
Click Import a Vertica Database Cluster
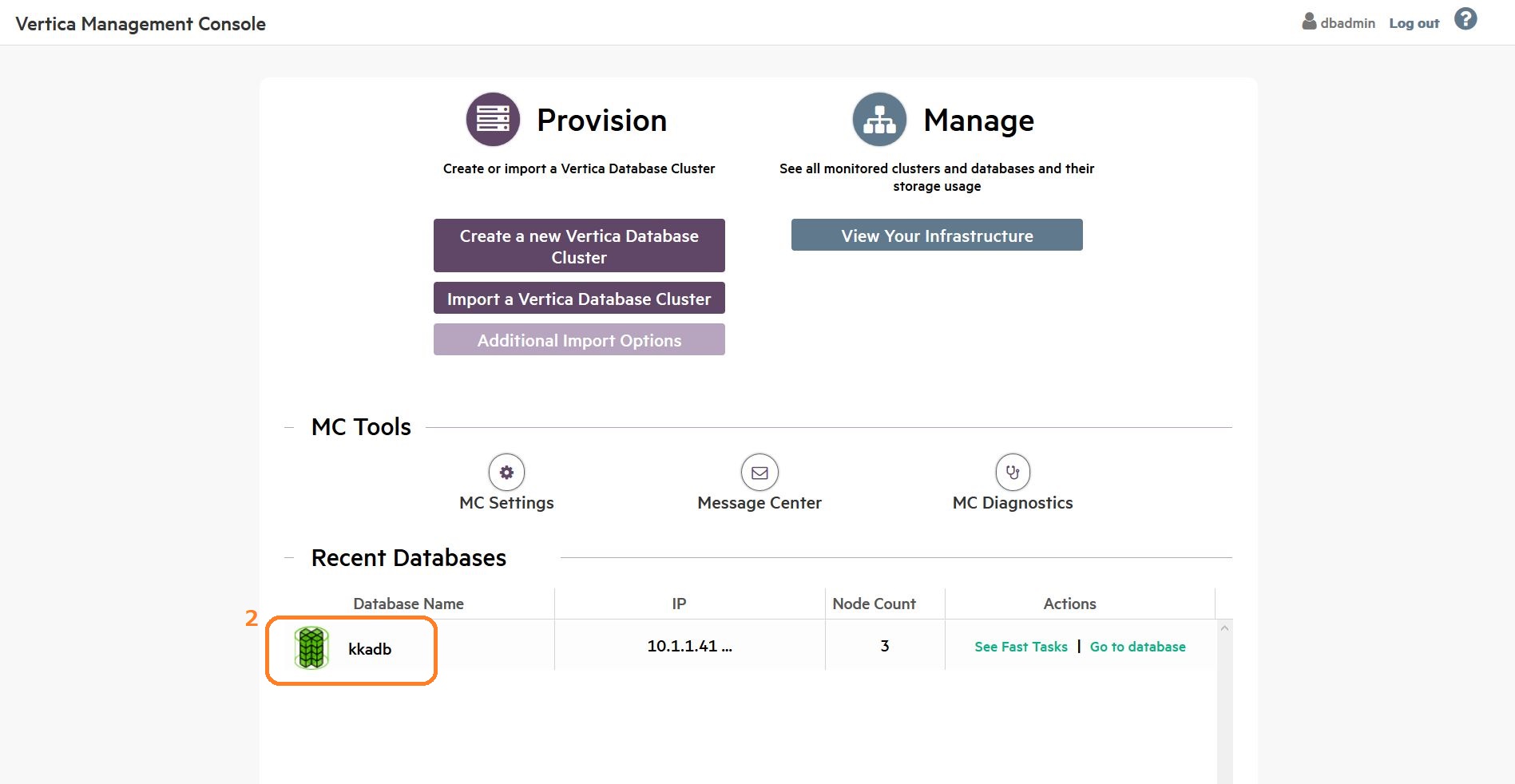coord(579,299)
